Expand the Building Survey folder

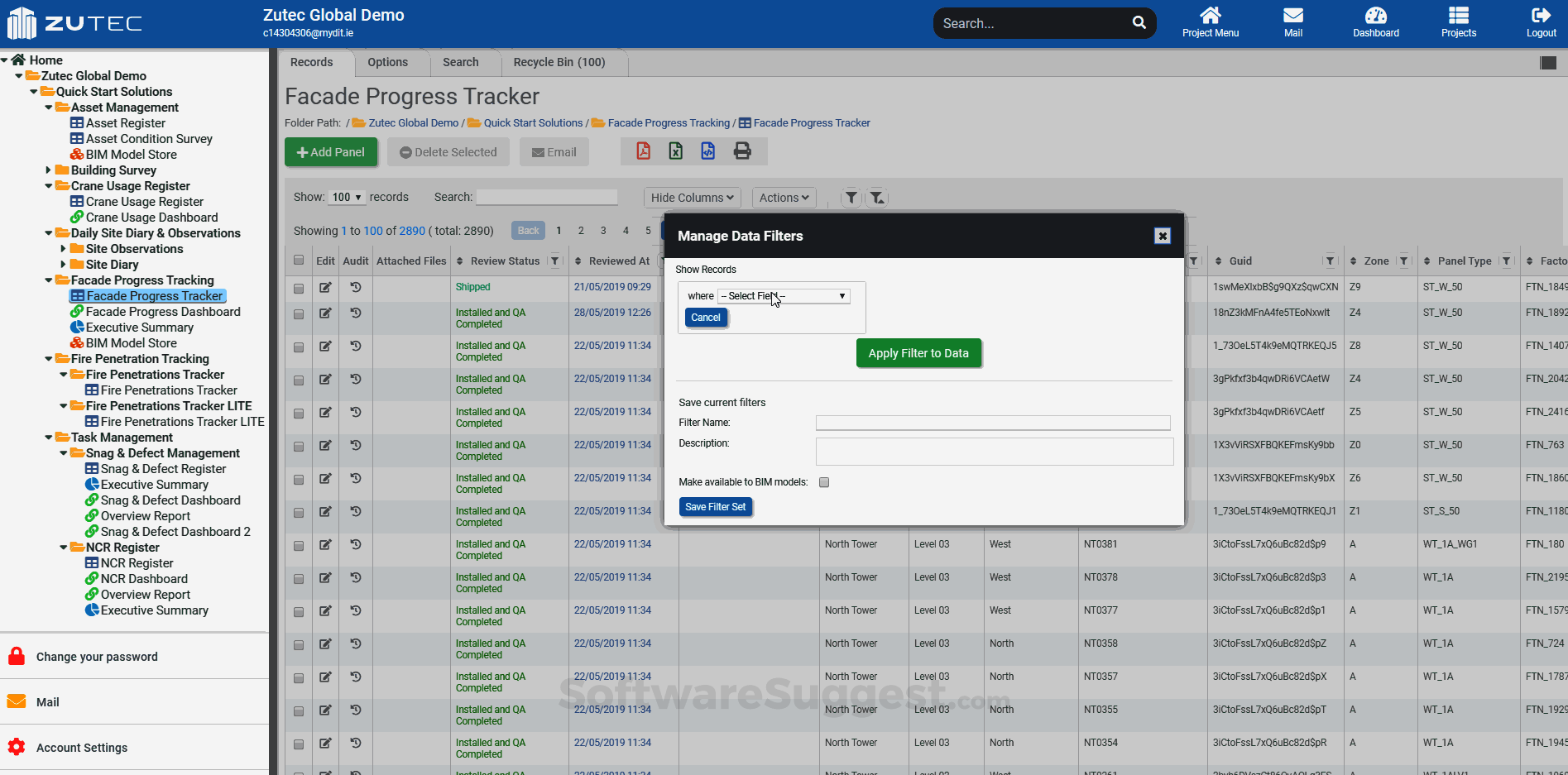[x=48, y=170]
